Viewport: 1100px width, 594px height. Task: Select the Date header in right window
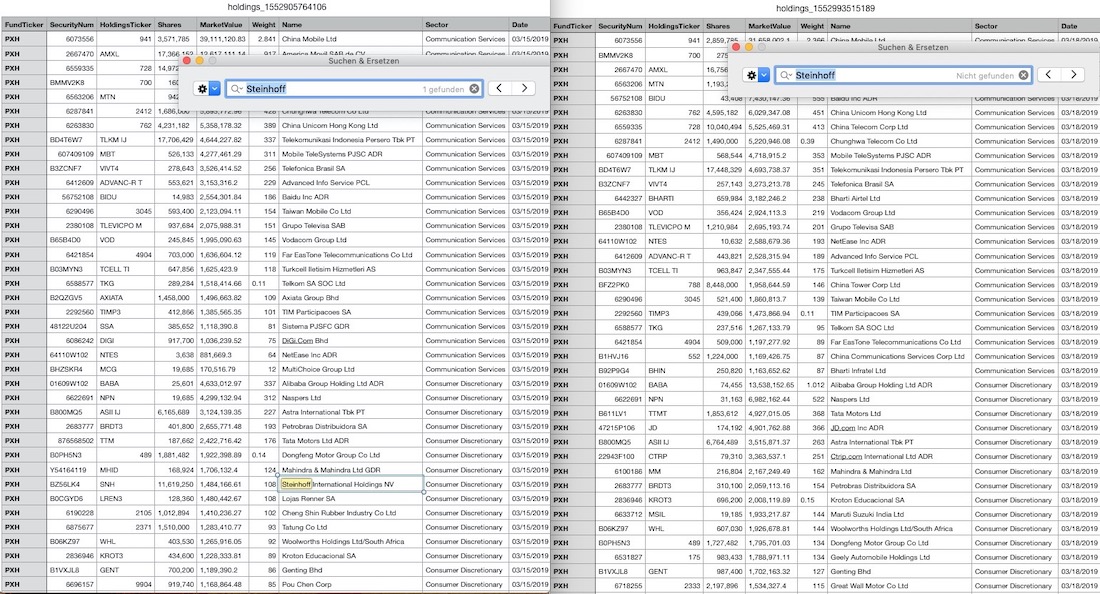tap(1079, 26)
